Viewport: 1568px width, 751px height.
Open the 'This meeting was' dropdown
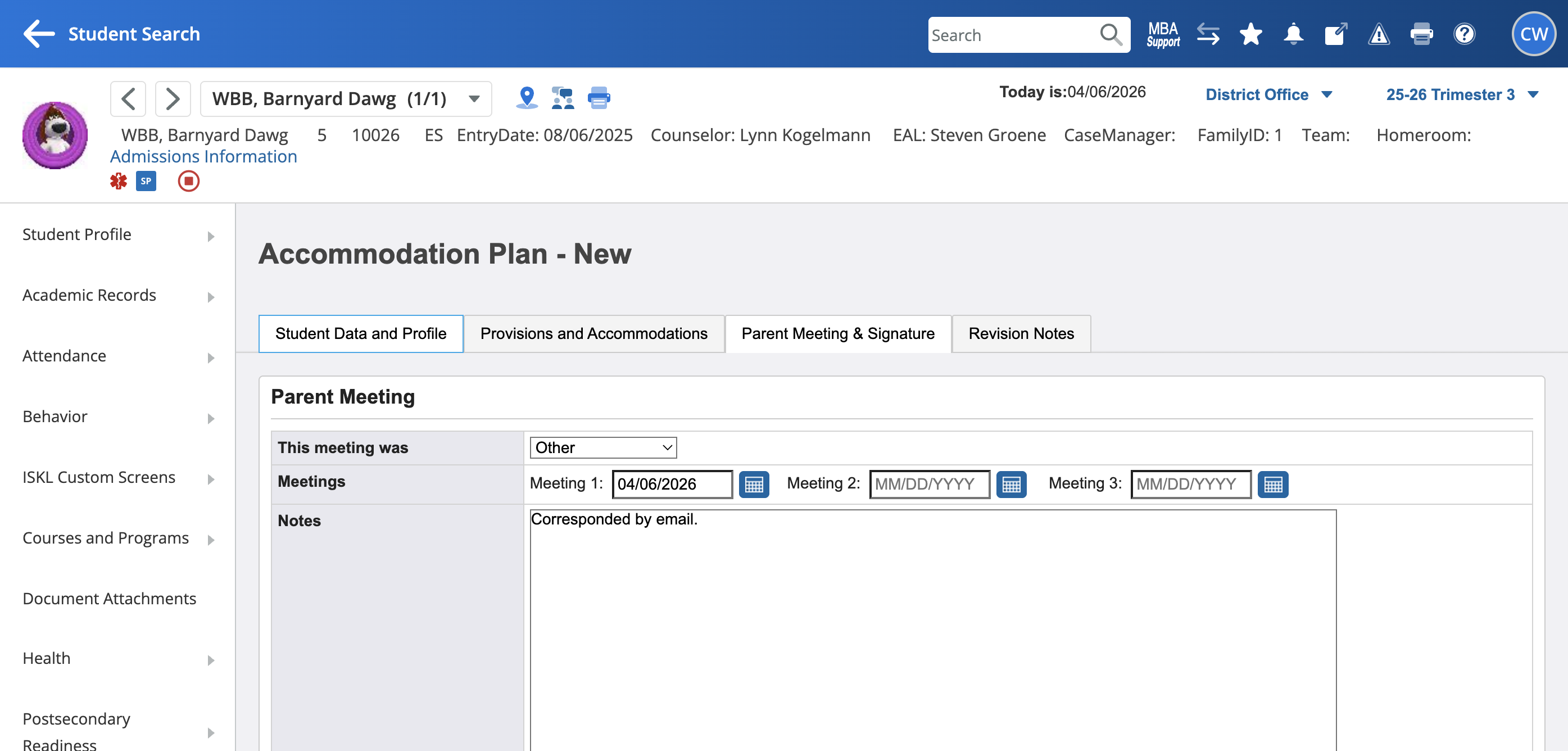point(602,448)
